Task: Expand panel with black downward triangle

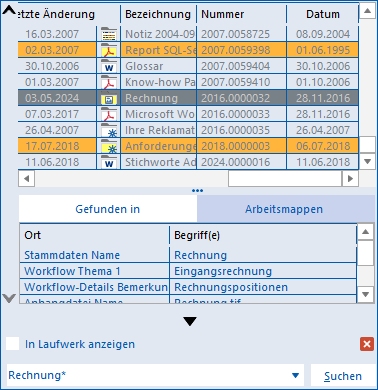Action: (x=190, y=321)
